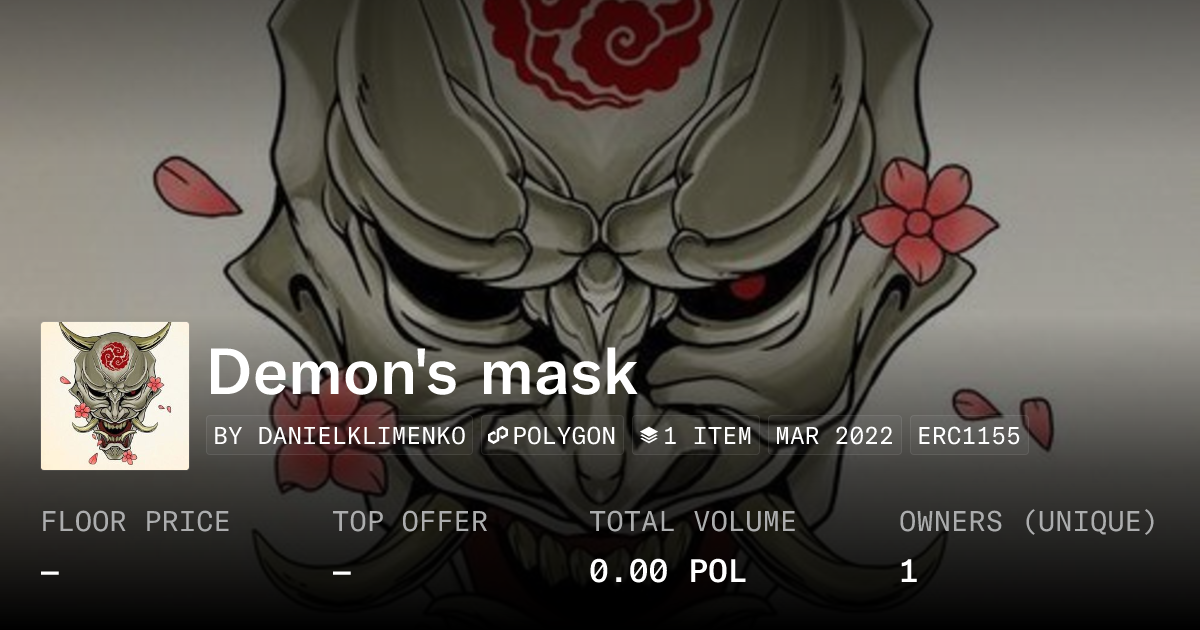
Task: Click the 0.00 POL volume value
Action: [x=667, y=572]
